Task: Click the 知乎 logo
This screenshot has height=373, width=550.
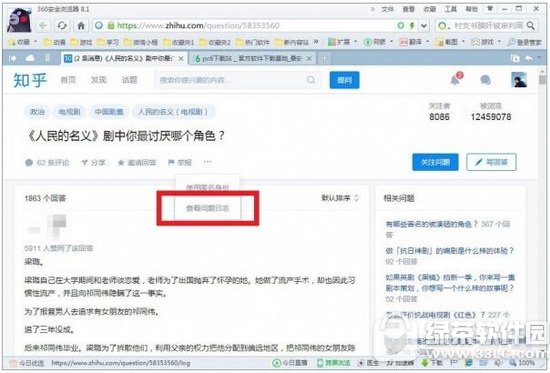Action: pyautogui.click(x=30, y=80)
